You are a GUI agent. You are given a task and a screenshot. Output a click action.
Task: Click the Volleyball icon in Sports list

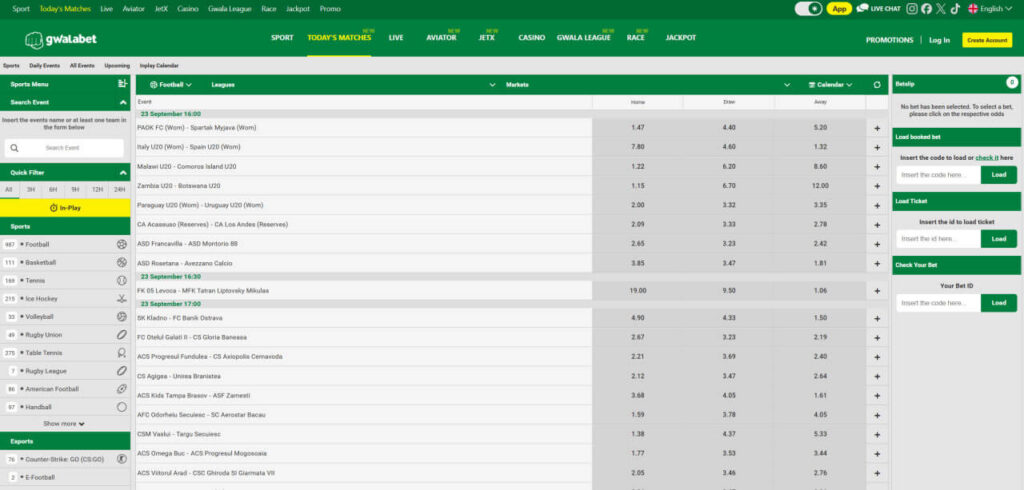(x=121, y=316)
